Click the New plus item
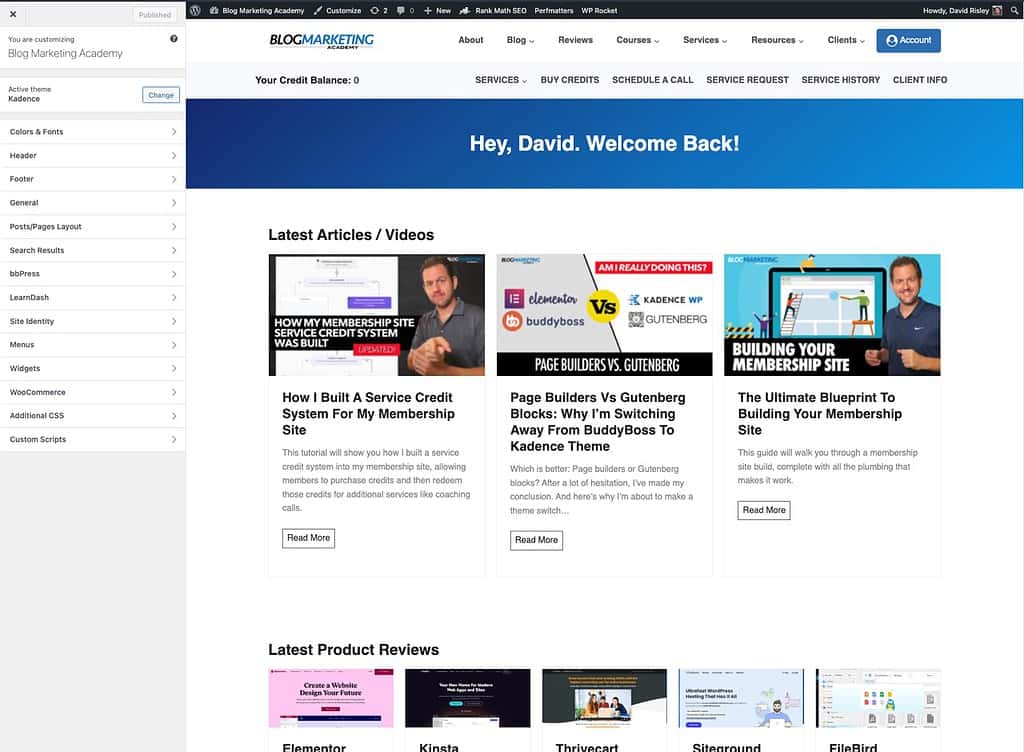Viewport: 1024px width, 752px height. [x=437, y=10]
